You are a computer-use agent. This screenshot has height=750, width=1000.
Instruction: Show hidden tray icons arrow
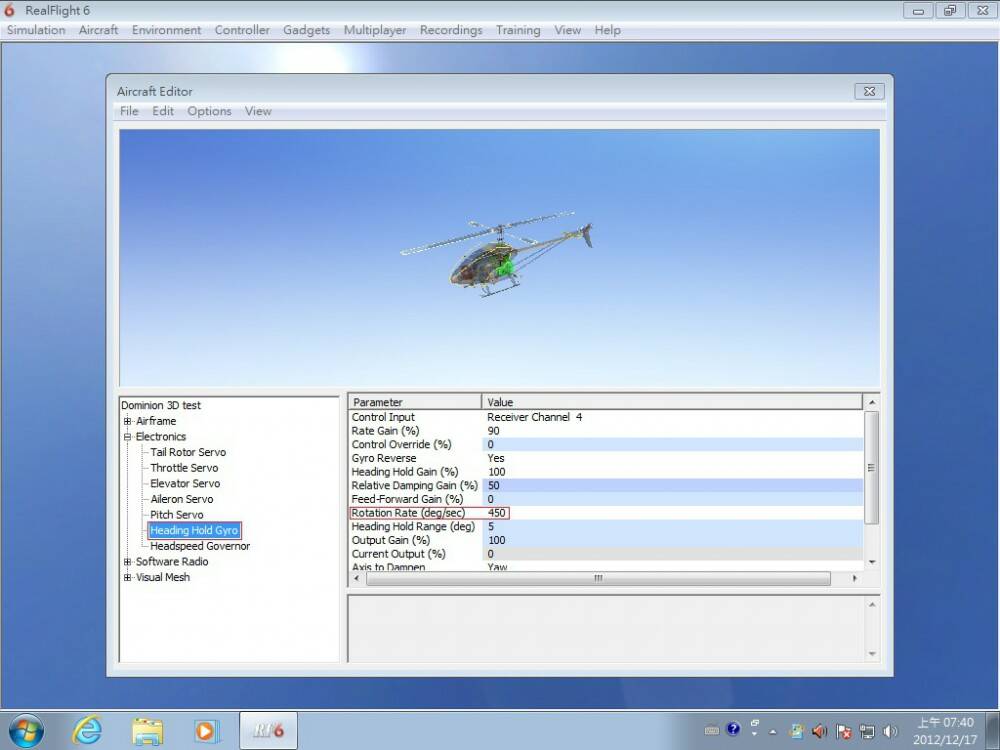pos(772,732)
